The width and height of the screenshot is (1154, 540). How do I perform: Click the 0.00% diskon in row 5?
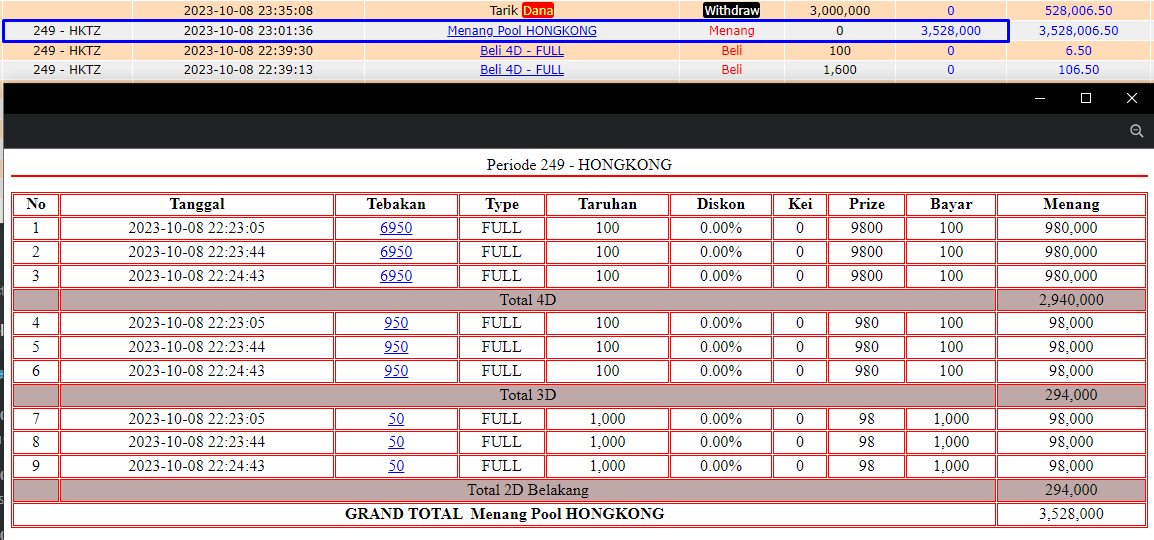[x=721, y=347]
